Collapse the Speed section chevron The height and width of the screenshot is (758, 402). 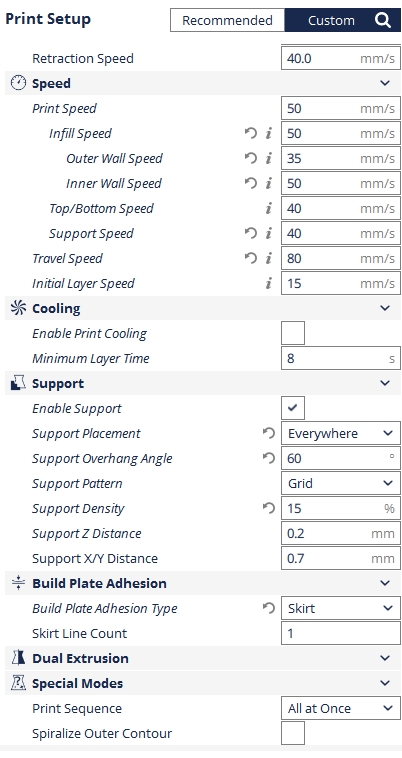[x=385, y=84]
